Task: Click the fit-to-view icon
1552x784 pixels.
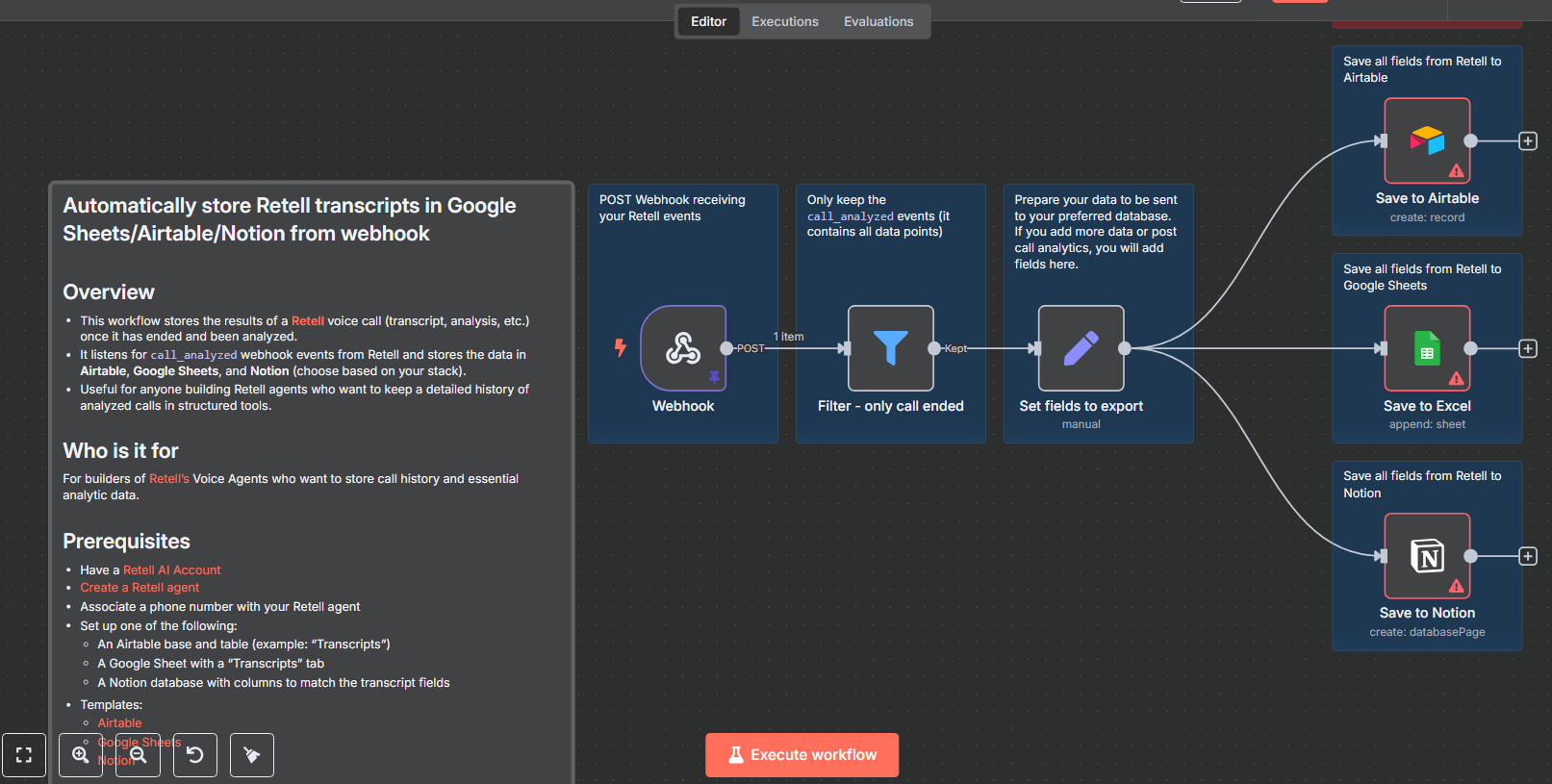Action: coord(24,755)
